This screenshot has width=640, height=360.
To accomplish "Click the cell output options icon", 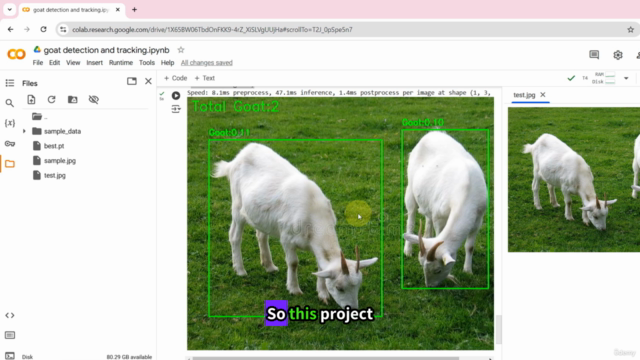I will [x=176, y=109].
